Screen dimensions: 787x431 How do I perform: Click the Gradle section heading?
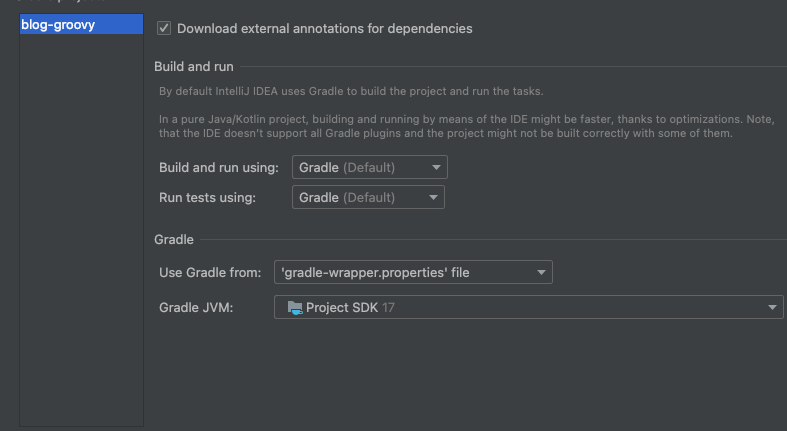174,239
